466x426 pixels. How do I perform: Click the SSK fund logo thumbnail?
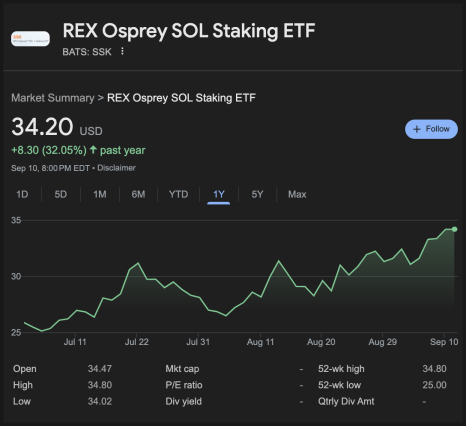point(30,39)
